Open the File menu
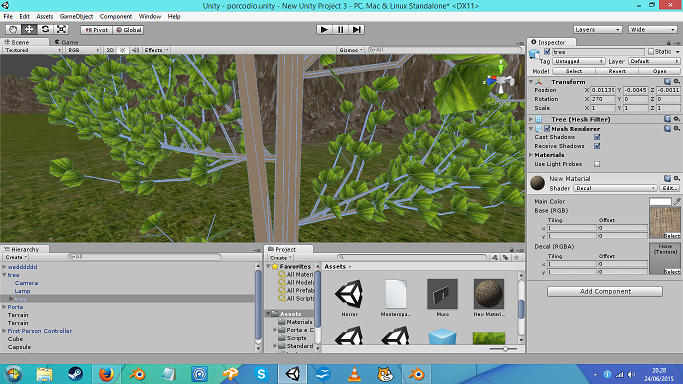 [8, 17]
